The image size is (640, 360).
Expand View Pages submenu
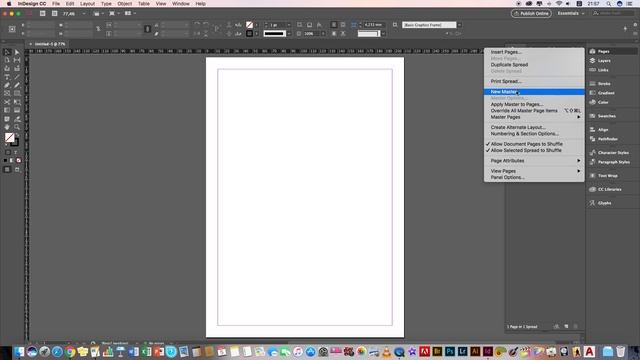pyautogui.click(x=534, y=171)
